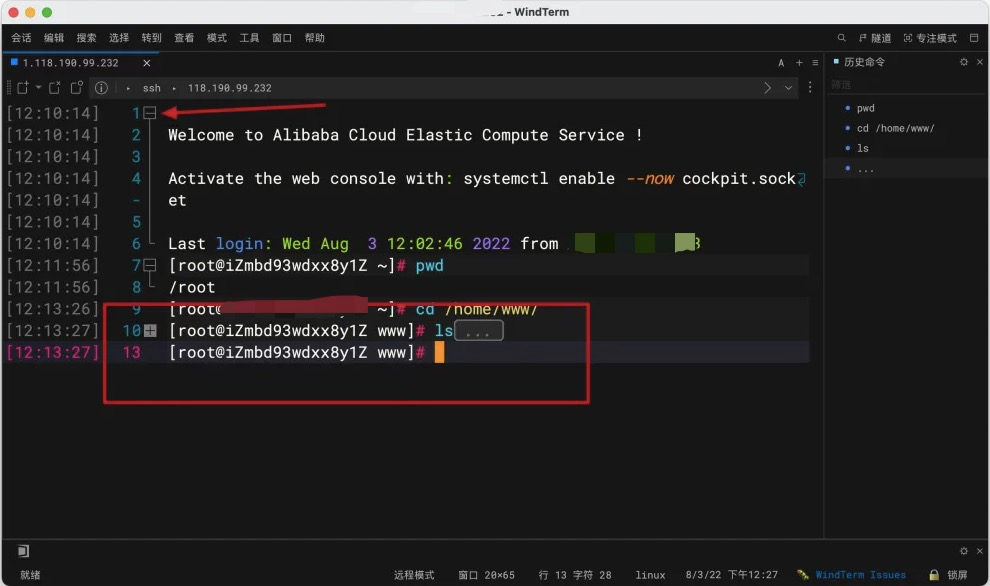Click the session icon marked with a circle in the toolbar

coord(76,88)
